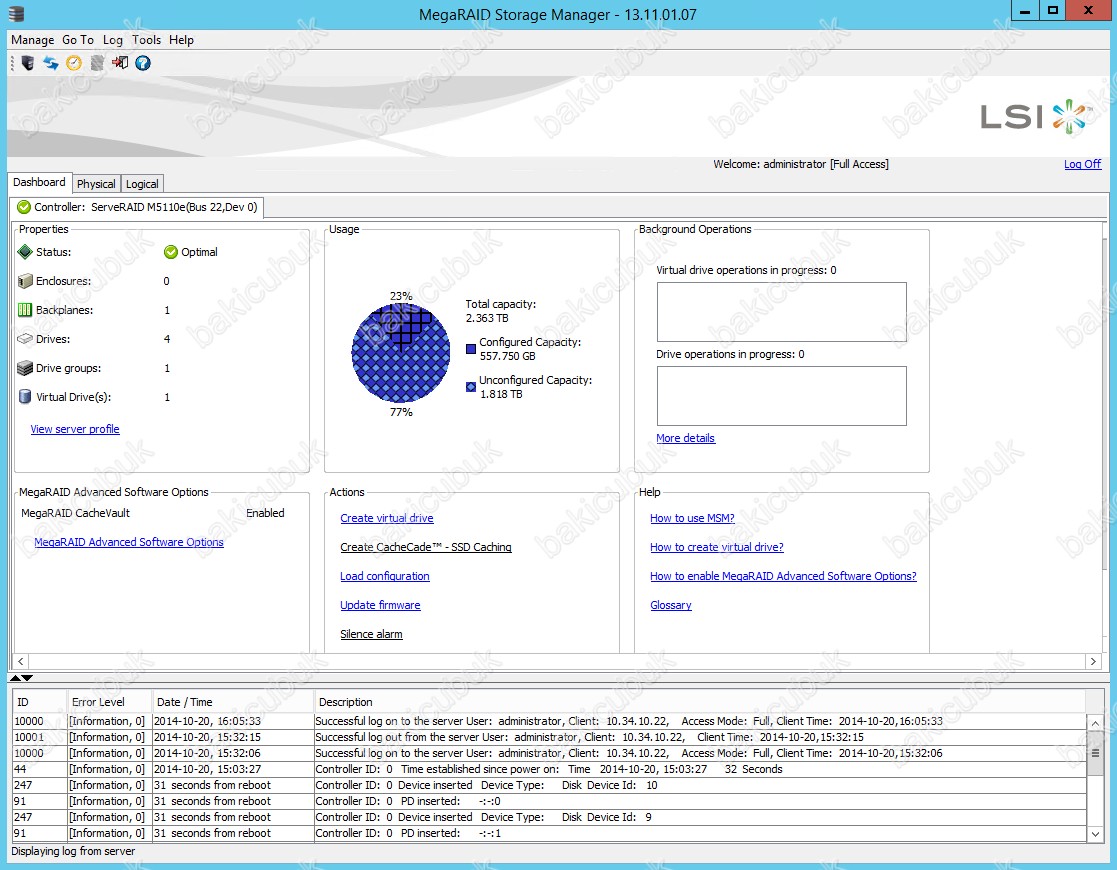
Task: Select log row with ID 10001
Action: click(x=549, y=737)
